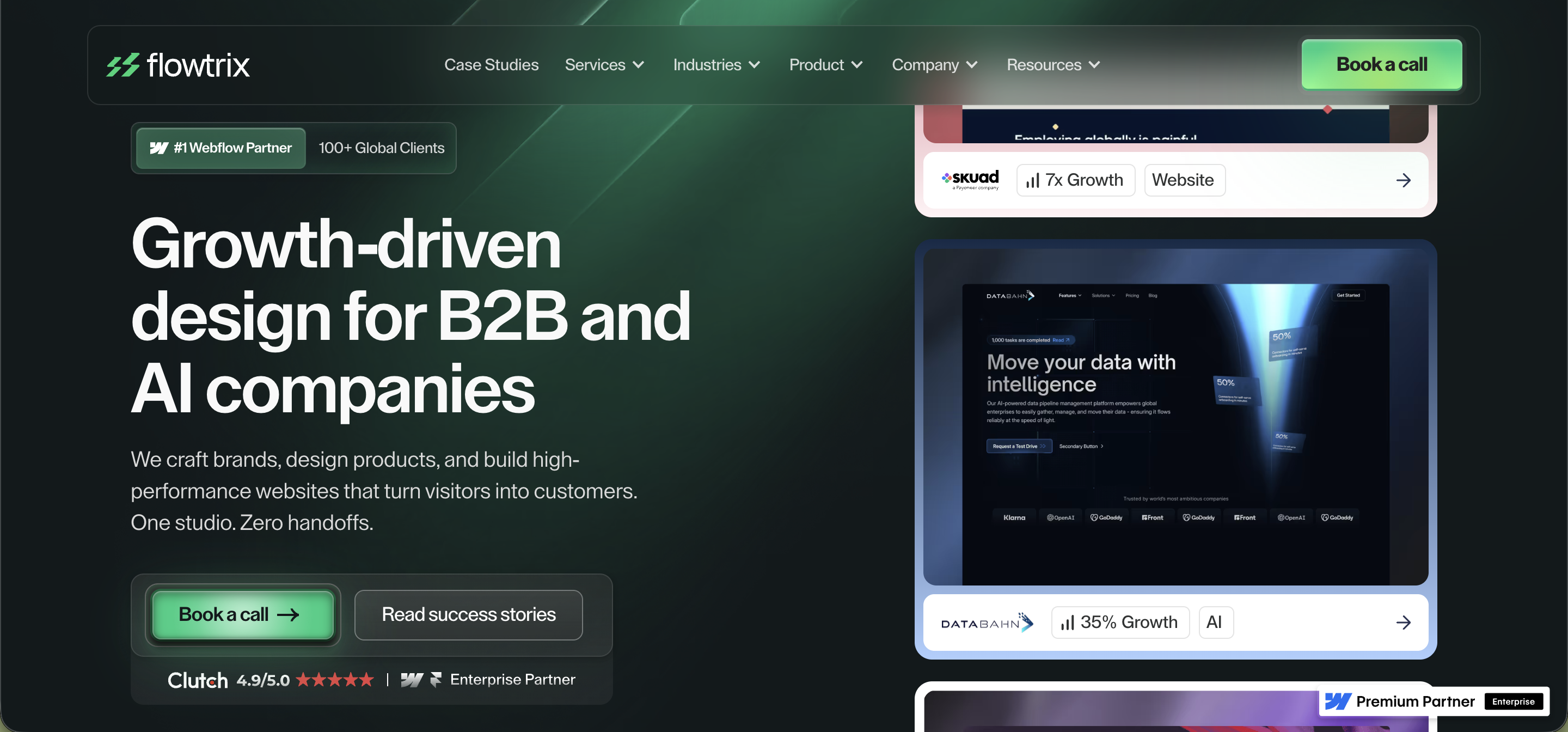The height and width of the screenshot is (732, 1568).
Task: Open the Case Studies nav link
Action: click(x=491, y=65)
